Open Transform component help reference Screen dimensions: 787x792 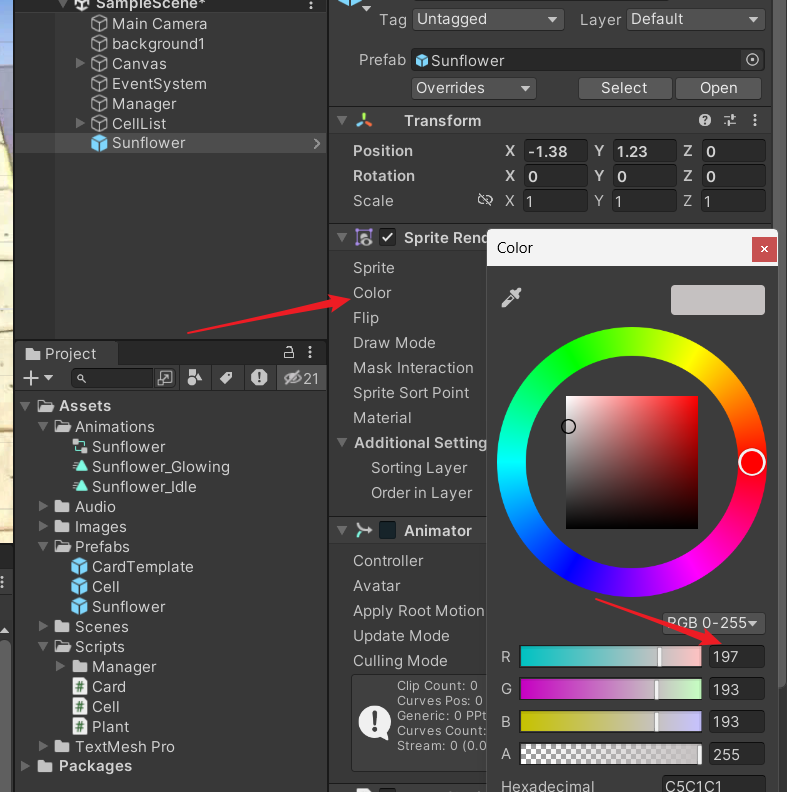pyautogui.click(x=705, y=121)
